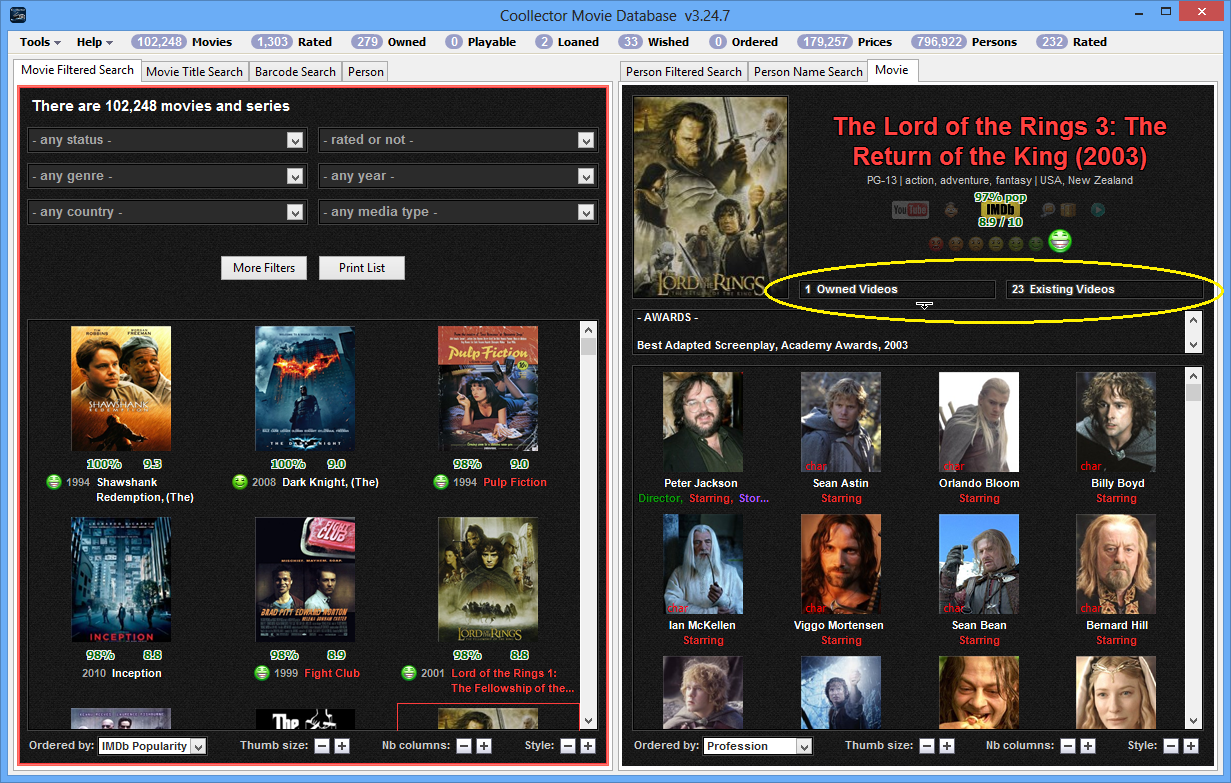Switch to Barcode Search tab
The height and width of the screenshot is (783, 1231).
[x=295, y=72]
